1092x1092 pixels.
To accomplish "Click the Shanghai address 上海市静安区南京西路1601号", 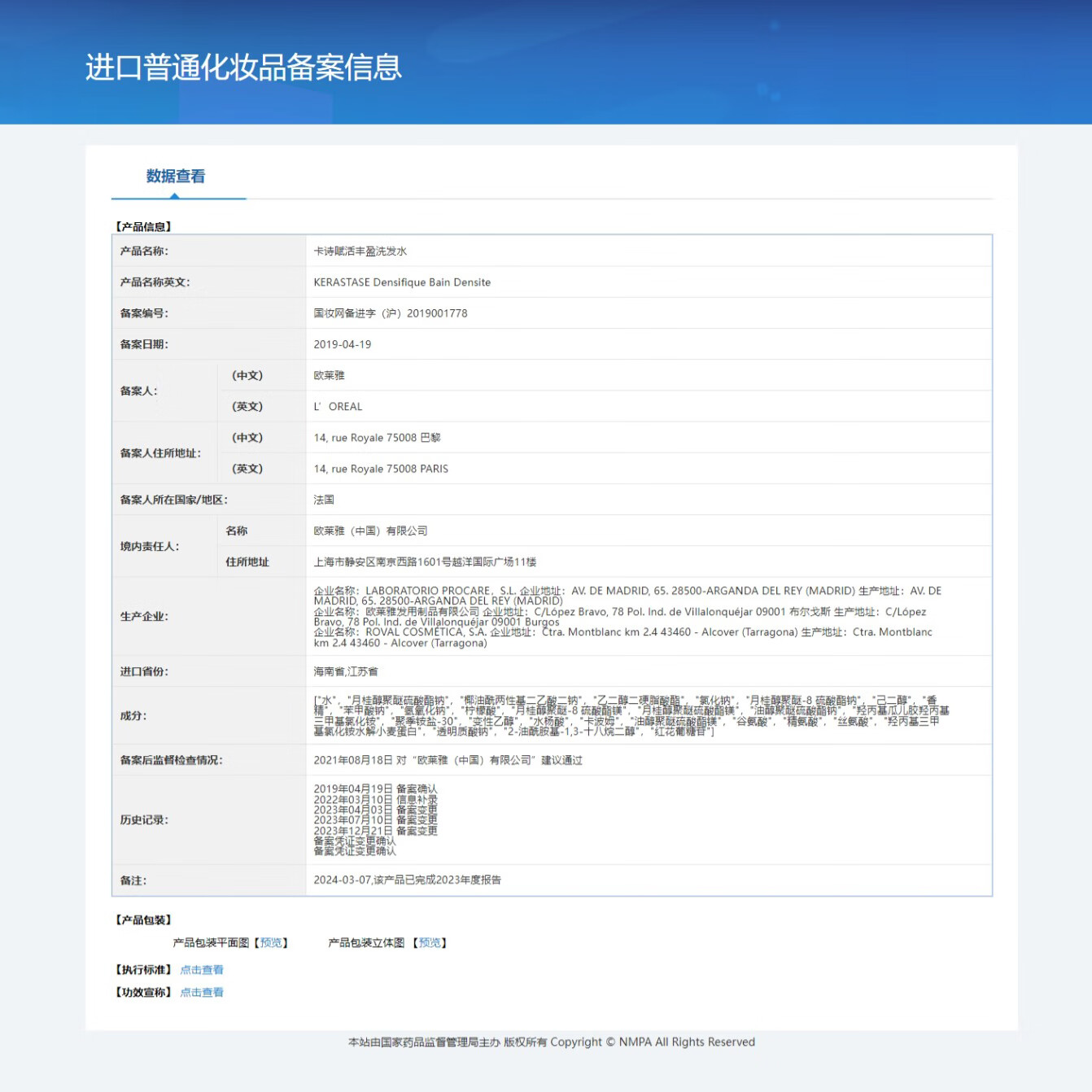I will click(425, 562).
